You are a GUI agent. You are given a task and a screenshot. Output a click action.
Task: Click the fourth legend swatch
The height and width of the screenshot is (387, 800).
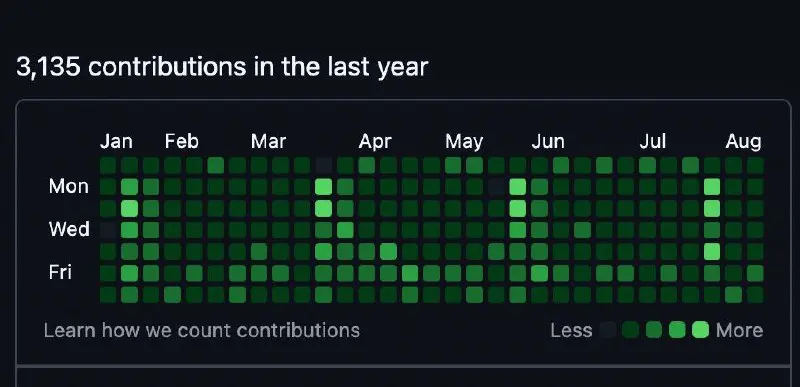pos(677,330)
